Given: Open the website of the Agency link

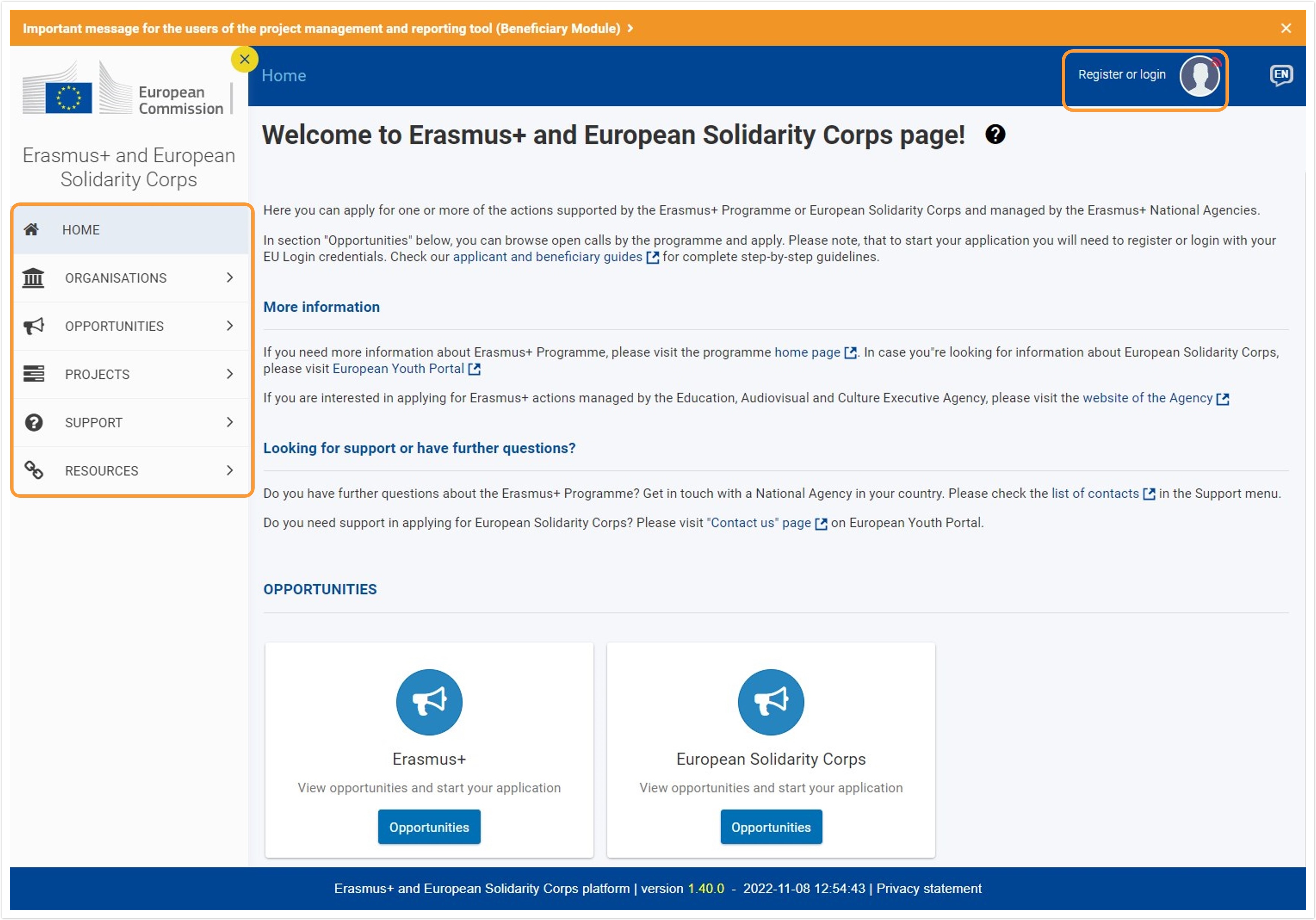Looking at the screenshot, I should [1147, 398].
